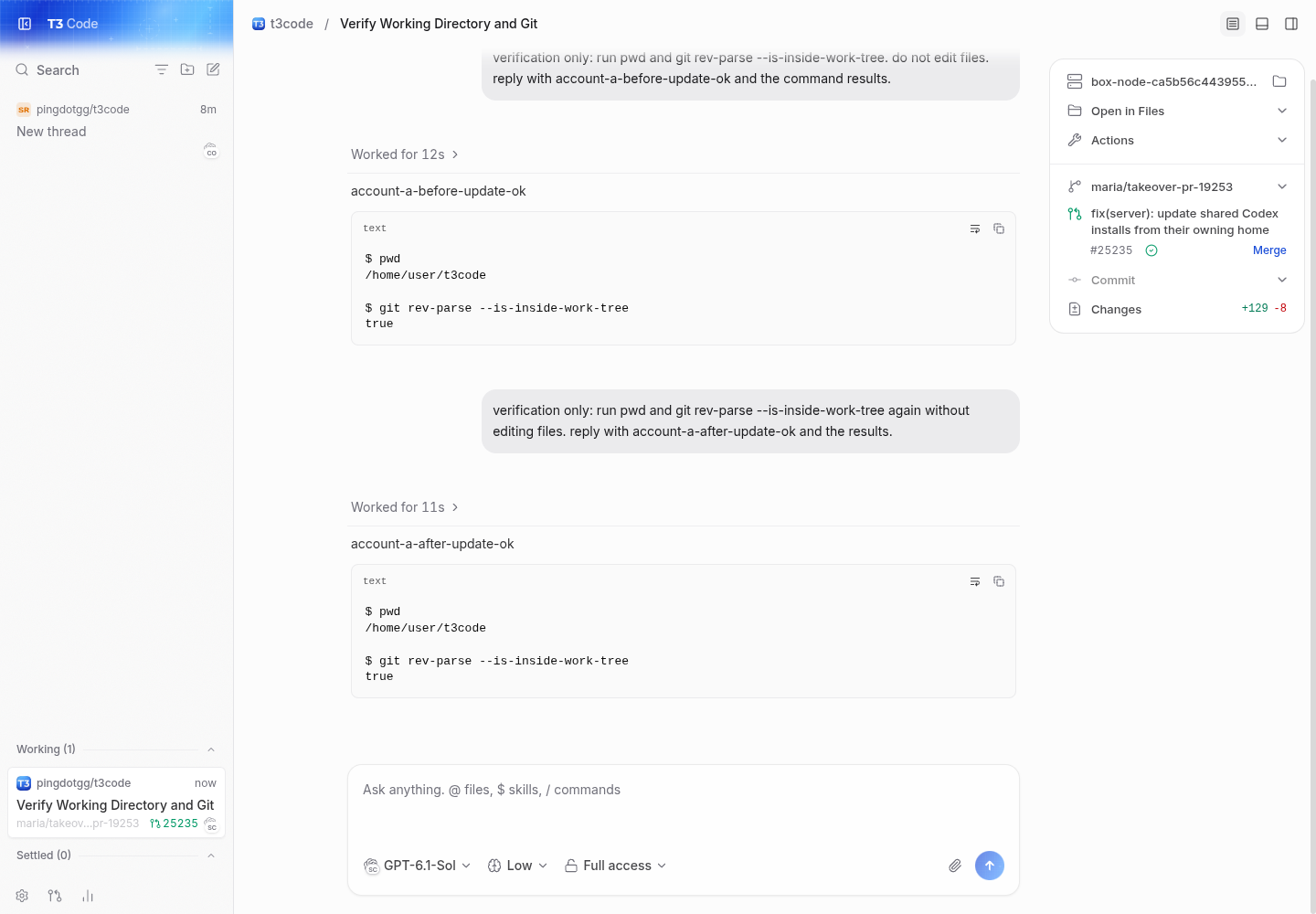Open the GPT-6.1-Sol model dropdown

click(418, 866)
